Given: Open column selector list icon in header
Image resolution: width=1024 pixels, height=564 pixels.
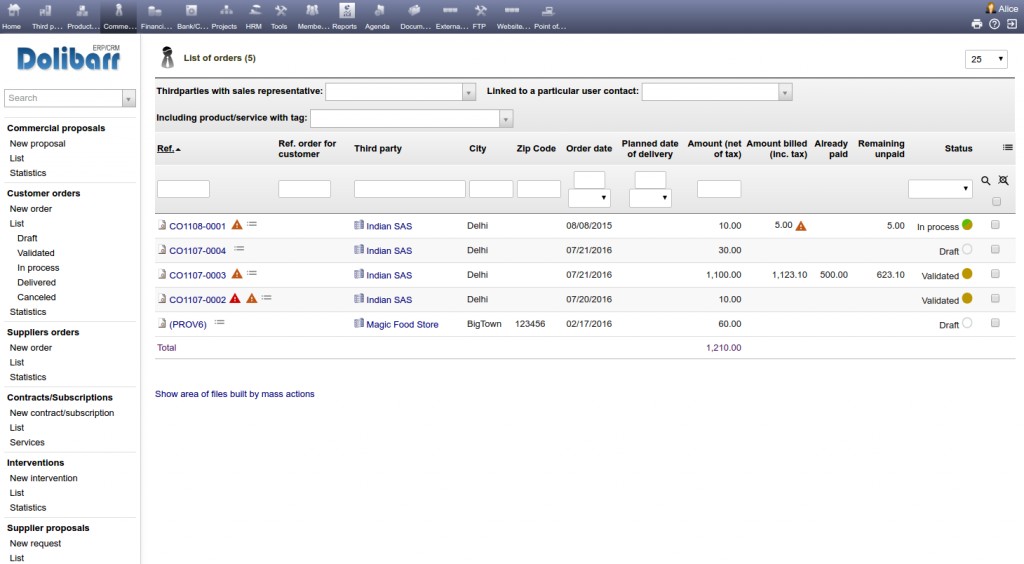Looking at the screenshot, I should pos(1007,148).
